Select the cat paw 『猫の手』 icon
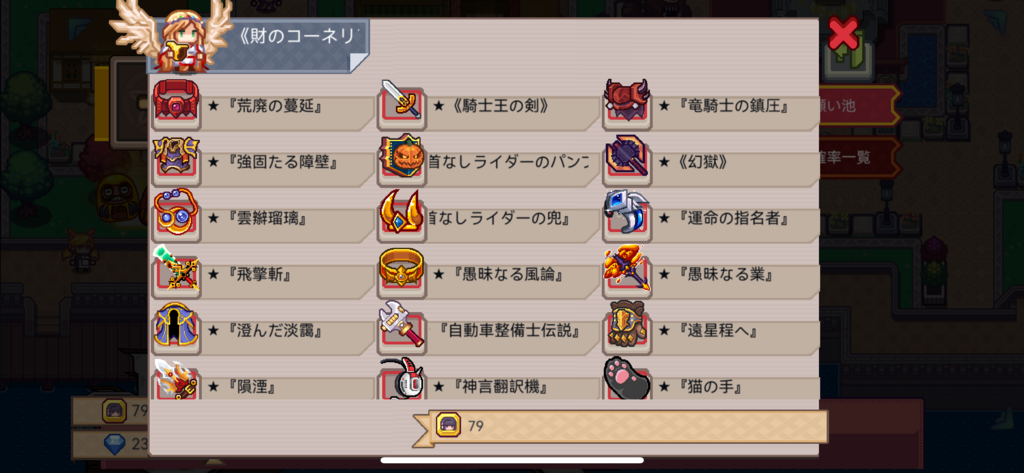This screenshot has width=1024, height=473. coord(626,379)
